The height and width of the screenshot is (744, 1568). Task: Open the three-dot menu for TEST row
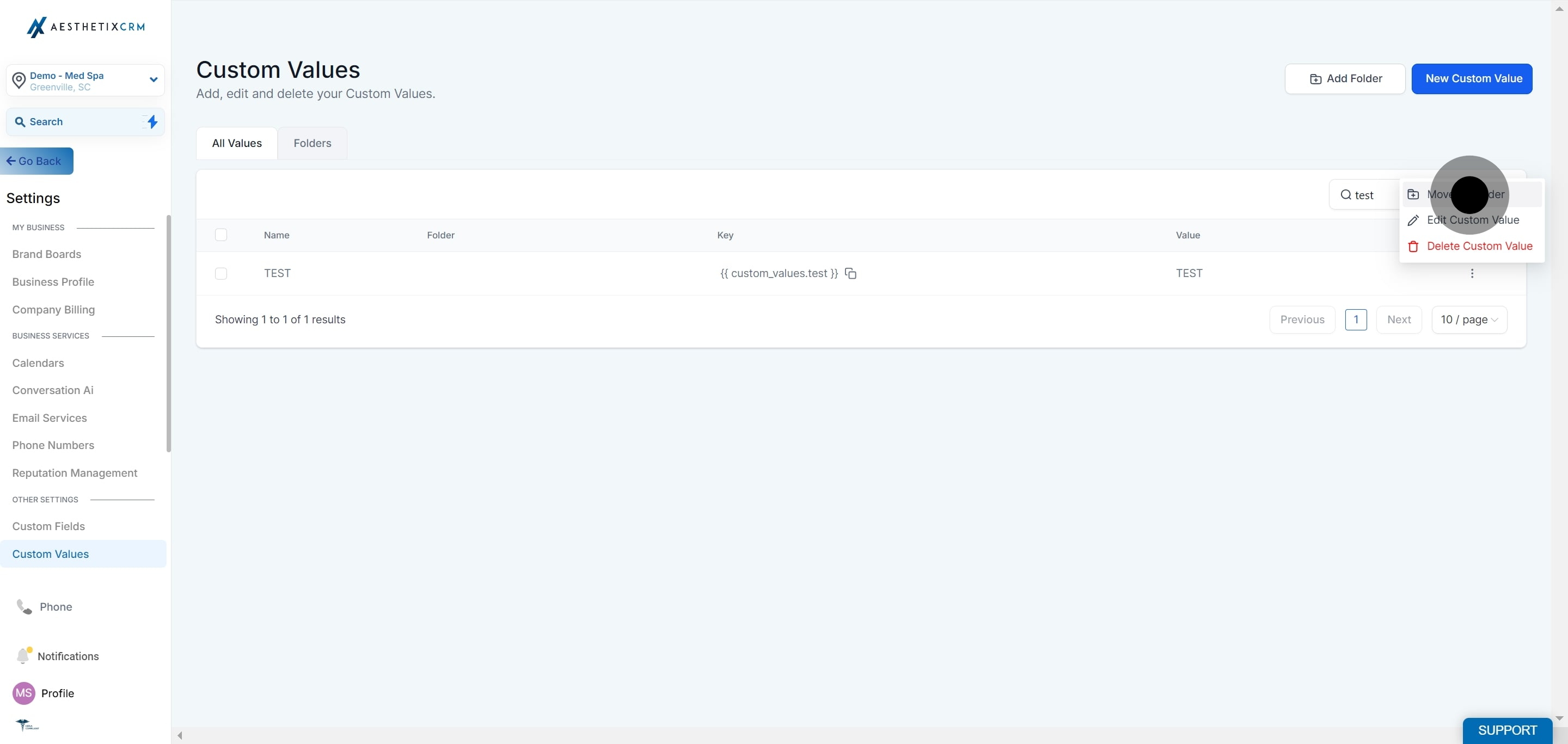(x=1472, y=273)
